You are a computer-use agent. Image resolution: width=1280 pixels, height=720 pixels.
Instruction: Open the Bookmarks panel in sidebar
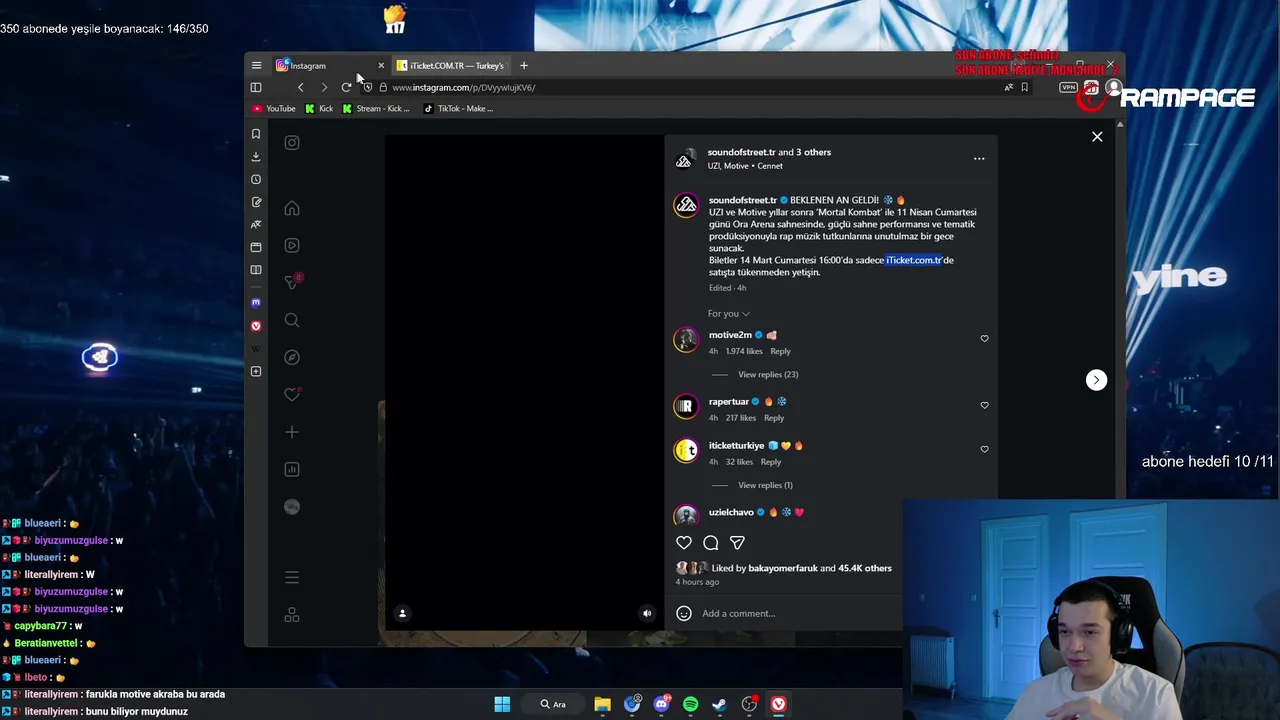256,133
